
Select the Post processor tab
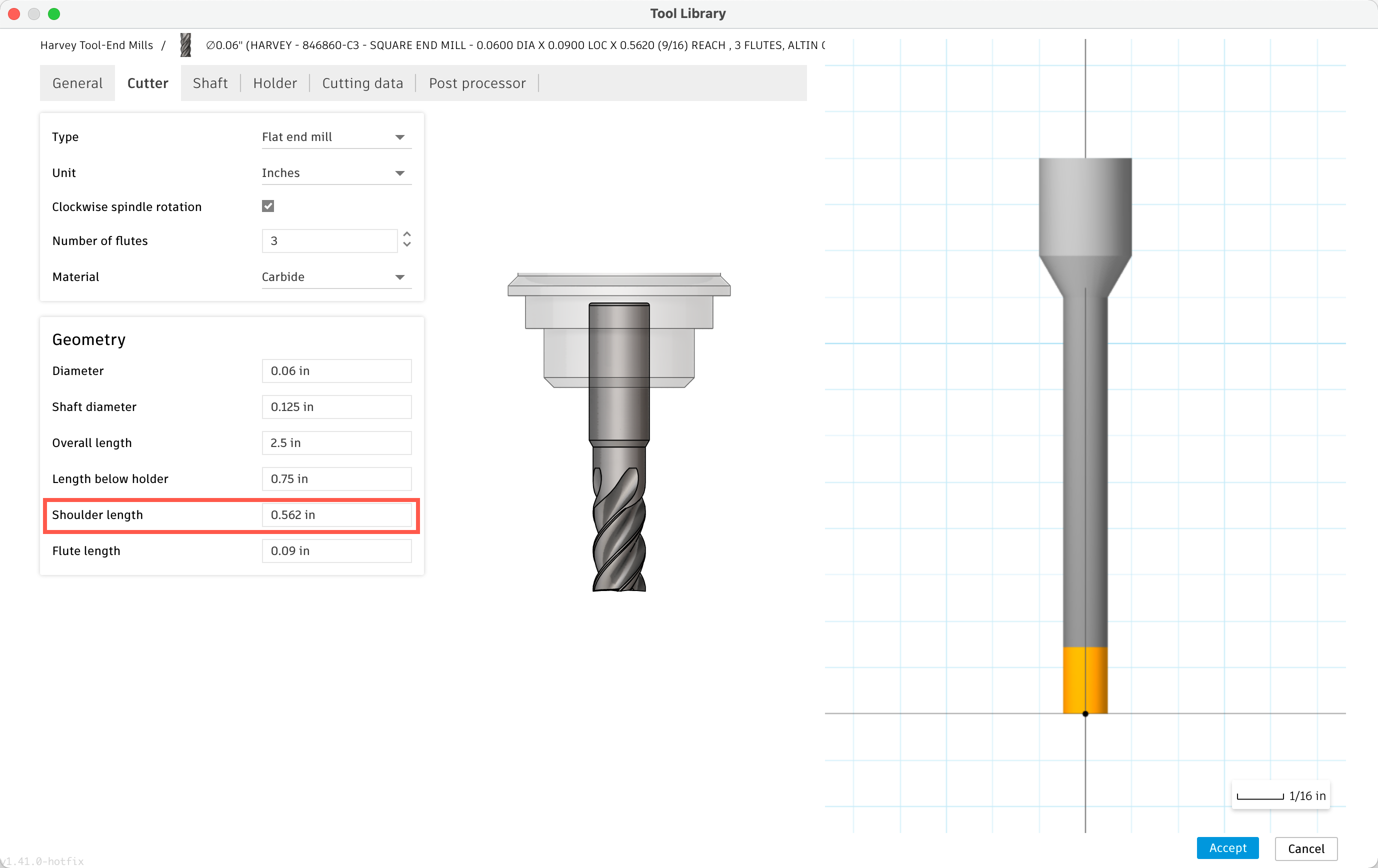point(477,83)
